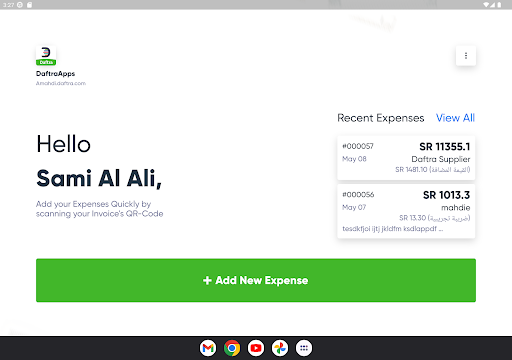The image size is (512, 360).
Task: Open Gmail from the taskbar
Action: click(208, 348)
